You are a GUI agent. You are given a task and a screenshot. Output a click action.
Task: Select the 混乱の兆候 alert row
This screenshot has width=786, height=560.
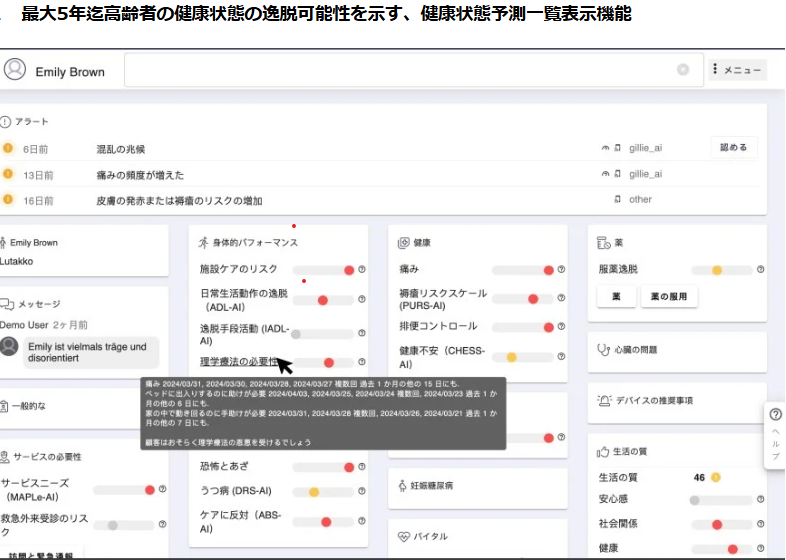point(381,148)
